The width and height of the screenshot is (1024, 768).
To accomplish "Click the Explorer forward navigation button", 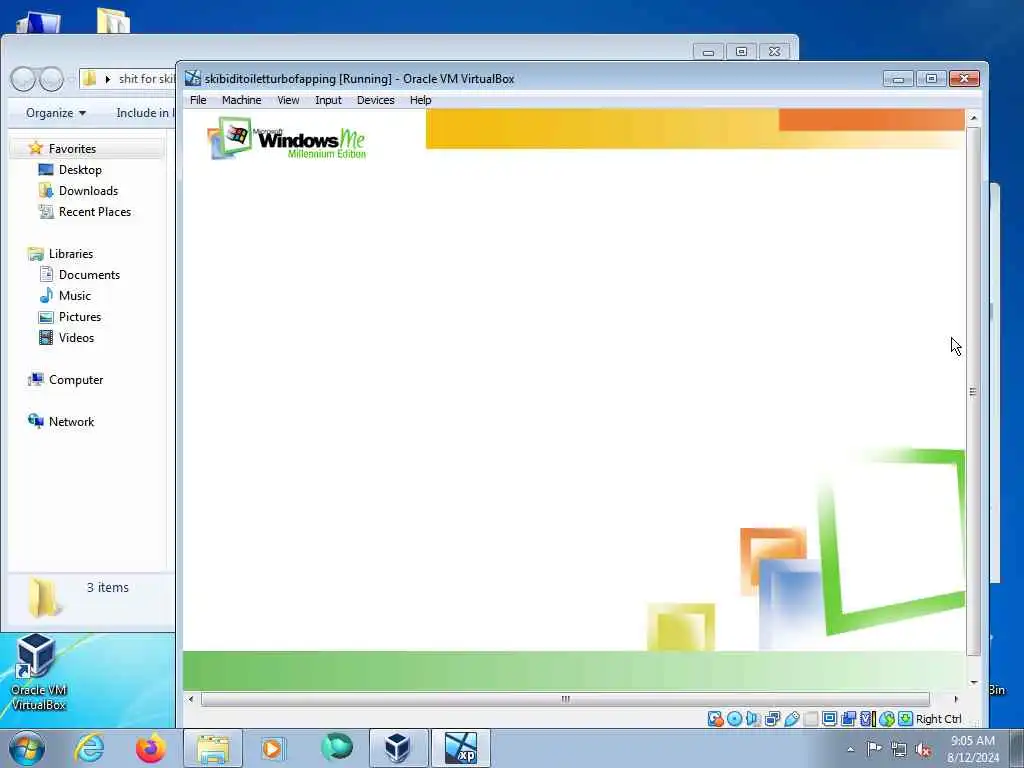I will 50,79.
